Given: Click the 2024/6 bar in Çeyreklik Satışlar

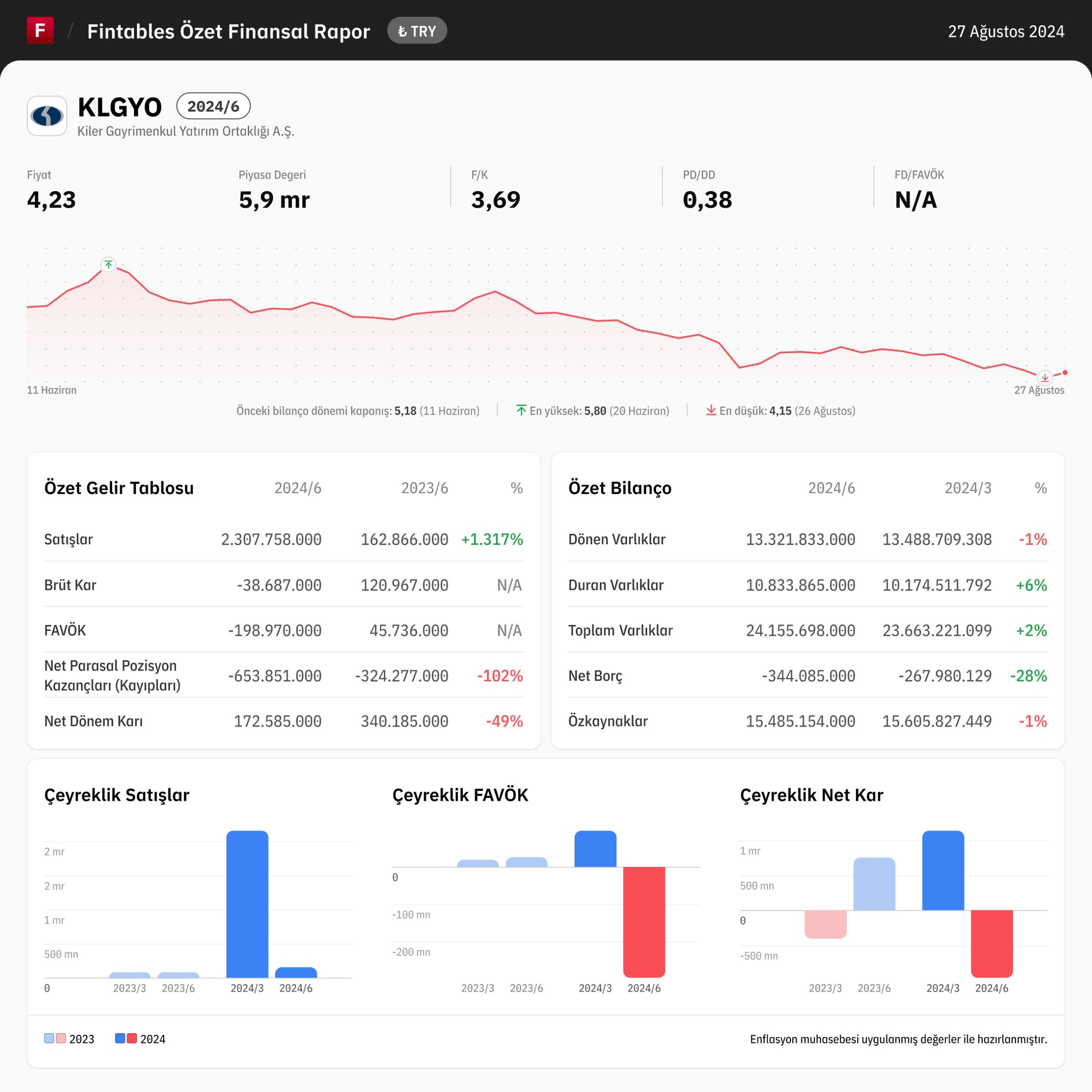Looking at the screenshot, I should (296, 973).
